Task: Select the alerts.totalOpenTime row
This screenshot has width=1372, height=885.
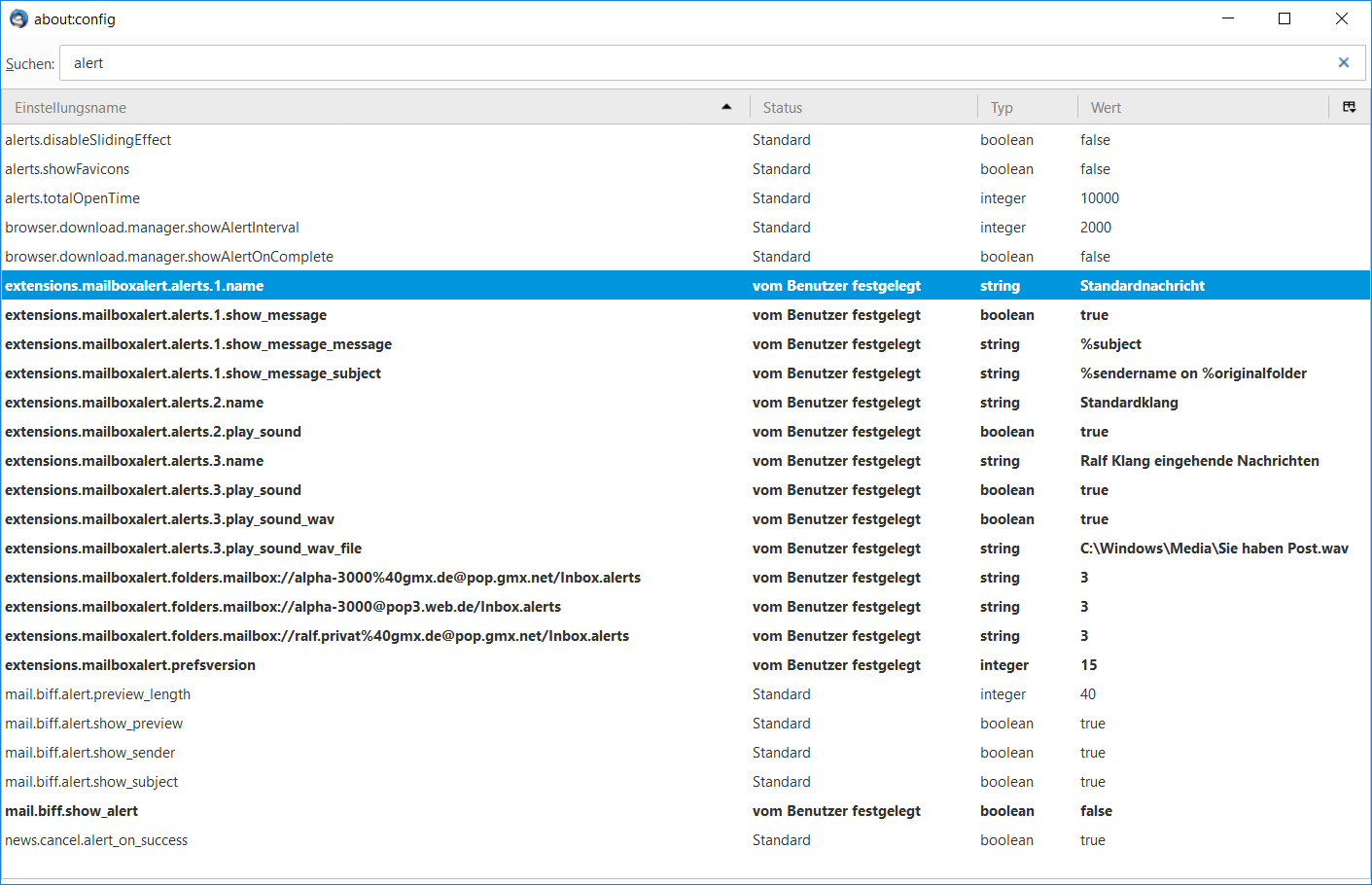Action: pos(686,198)
